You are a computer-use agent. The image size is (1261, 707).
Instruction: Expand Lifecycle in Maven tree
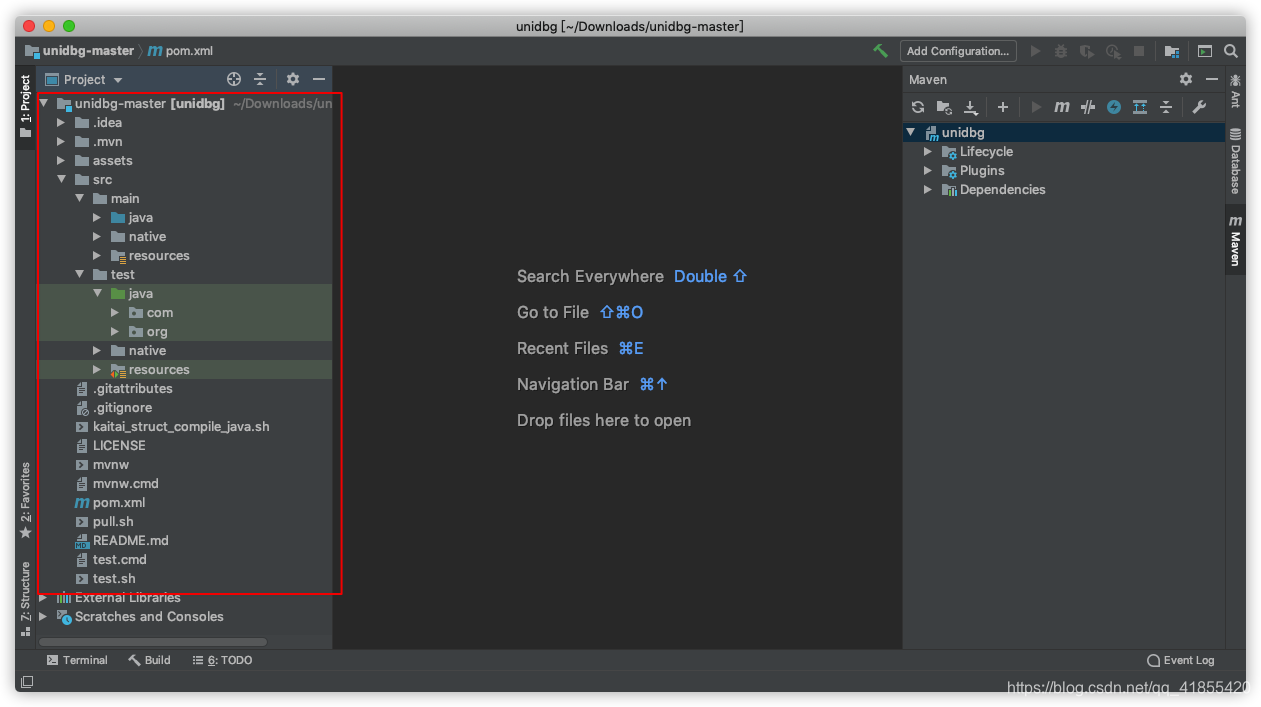pos(928,151)
